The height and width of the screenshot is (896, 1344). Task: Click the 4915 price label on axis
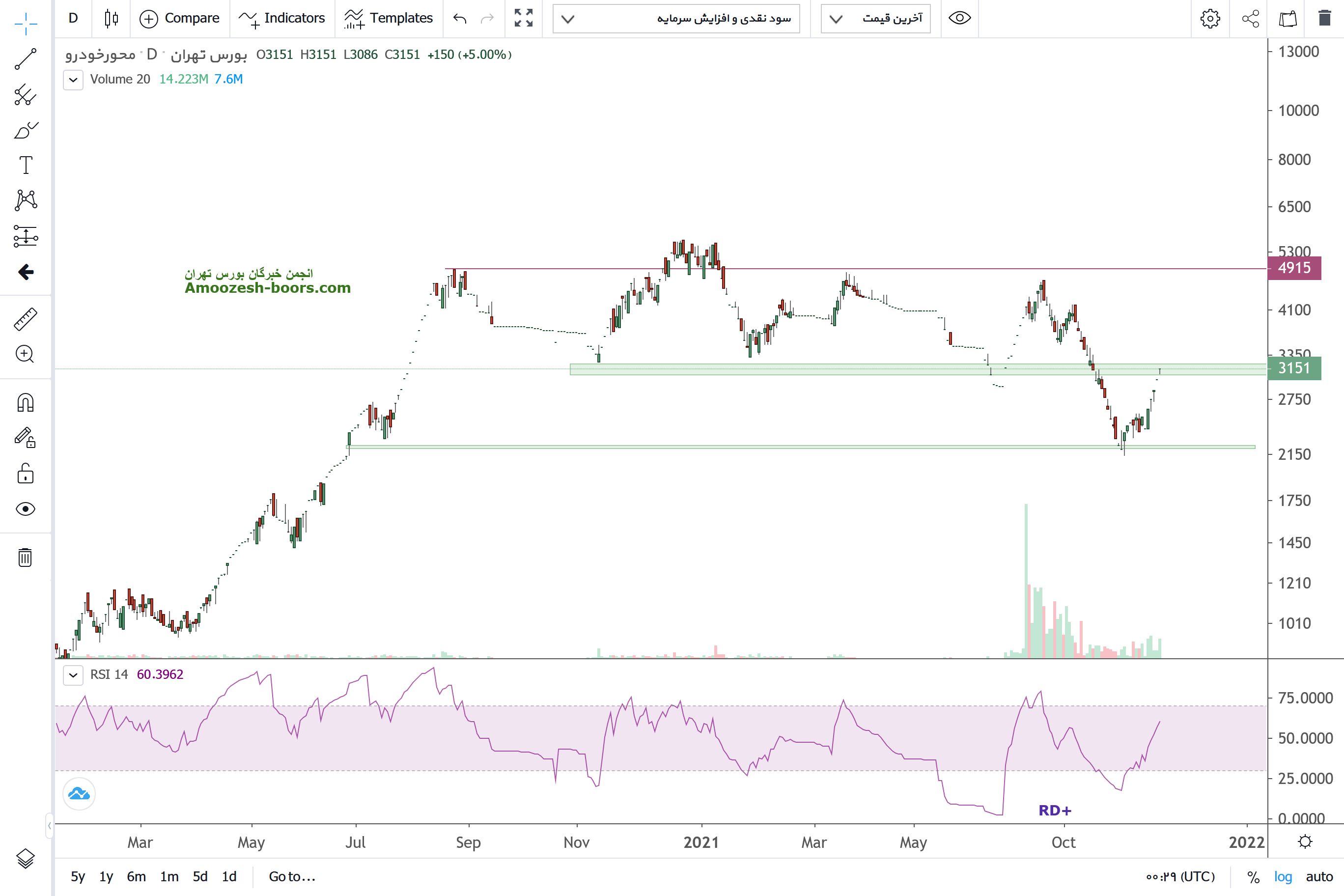[1294, 268]
